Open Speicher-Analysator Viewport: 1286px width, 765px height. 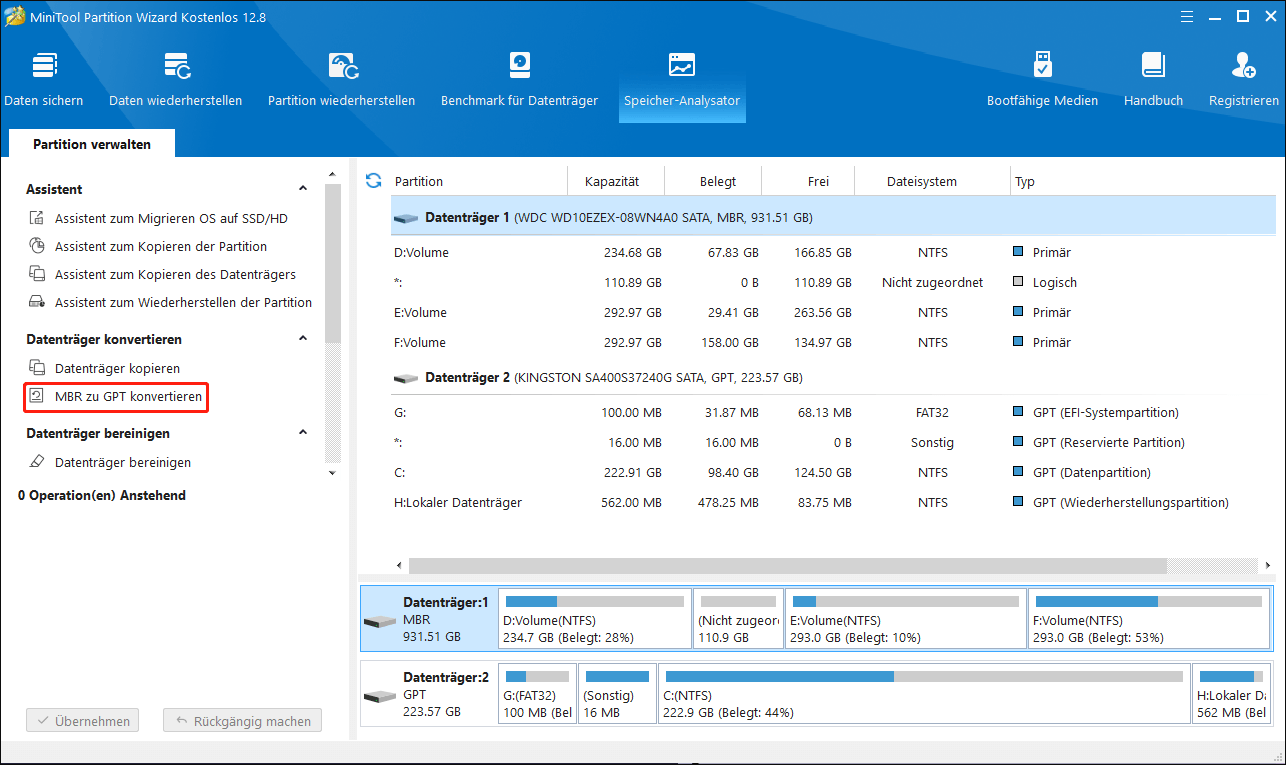[x=682, y=80]
